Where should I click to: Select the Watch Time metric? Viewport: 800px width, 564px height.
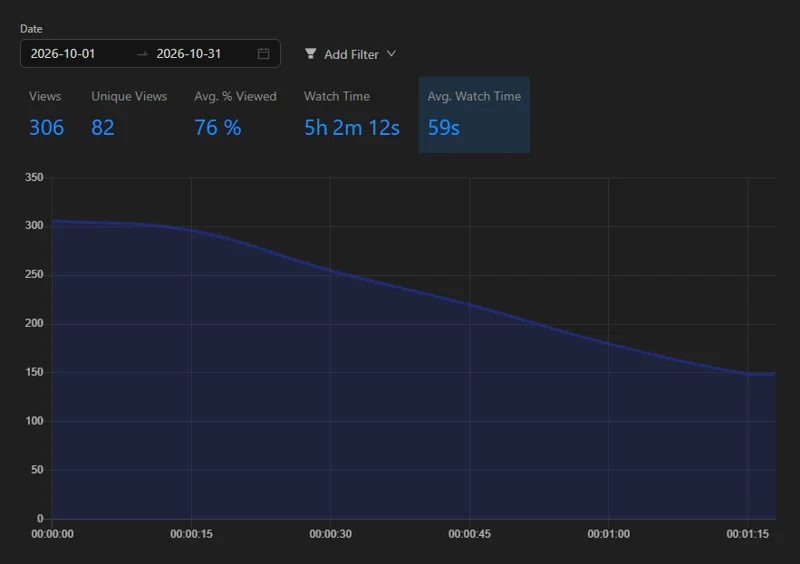[x=352, y=115]
